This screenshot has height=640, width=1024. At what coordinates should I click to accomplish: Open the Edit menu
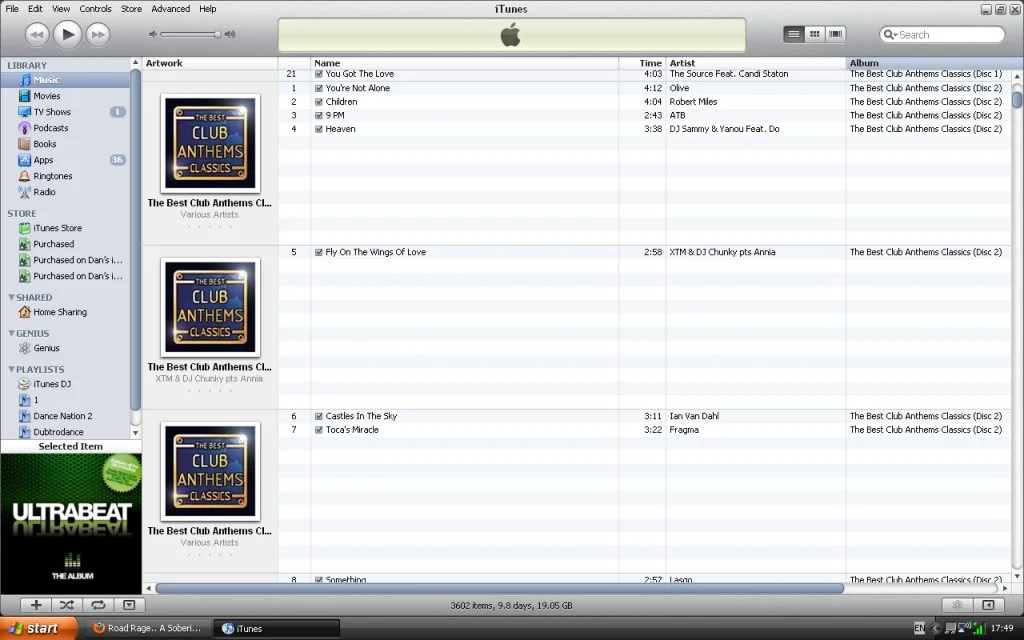(x=35, y=8)
